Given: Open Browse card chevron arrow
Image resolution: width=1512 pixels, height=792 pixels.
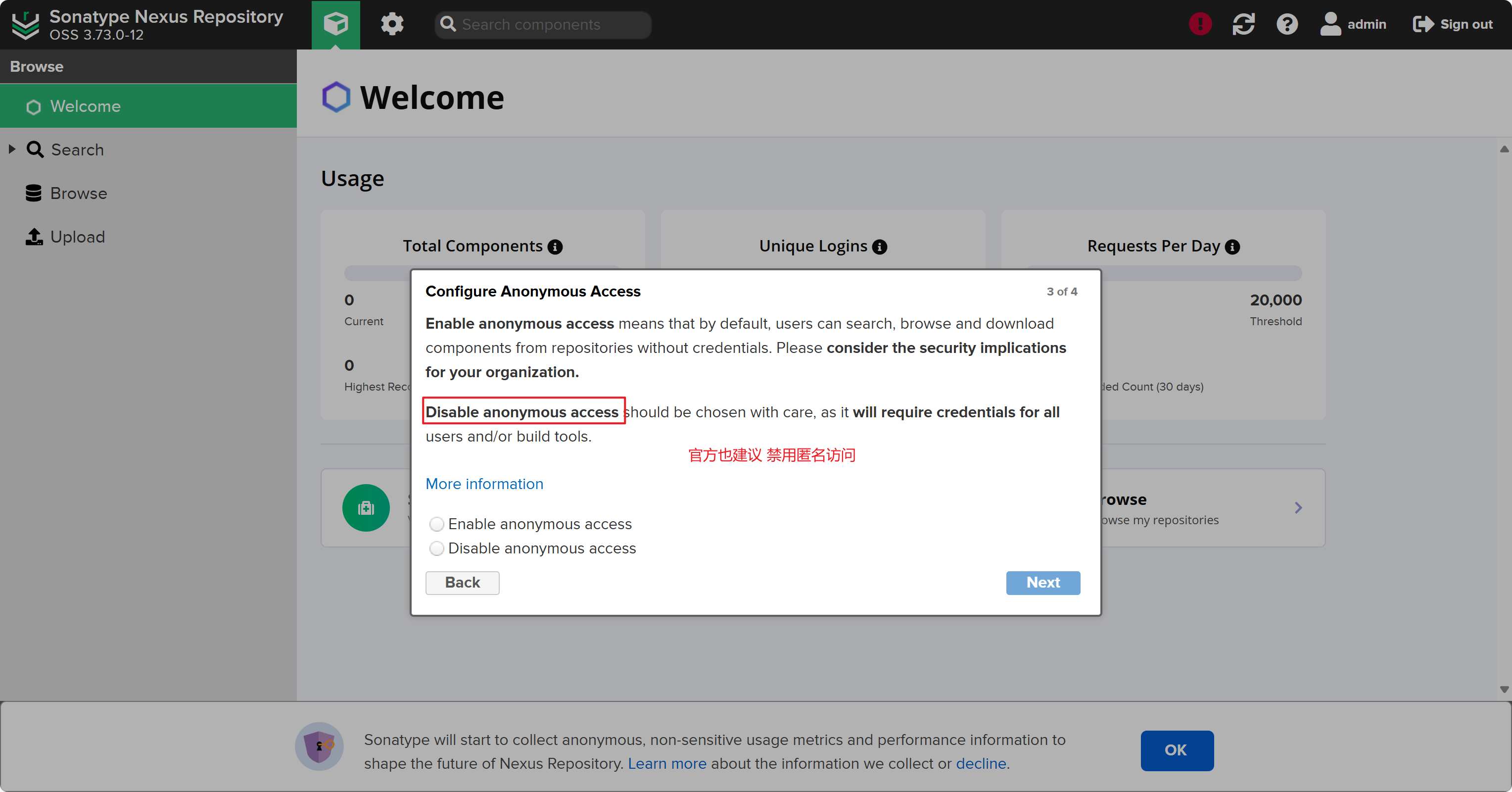Looking at the screenshot, I should coord(1298,507).
